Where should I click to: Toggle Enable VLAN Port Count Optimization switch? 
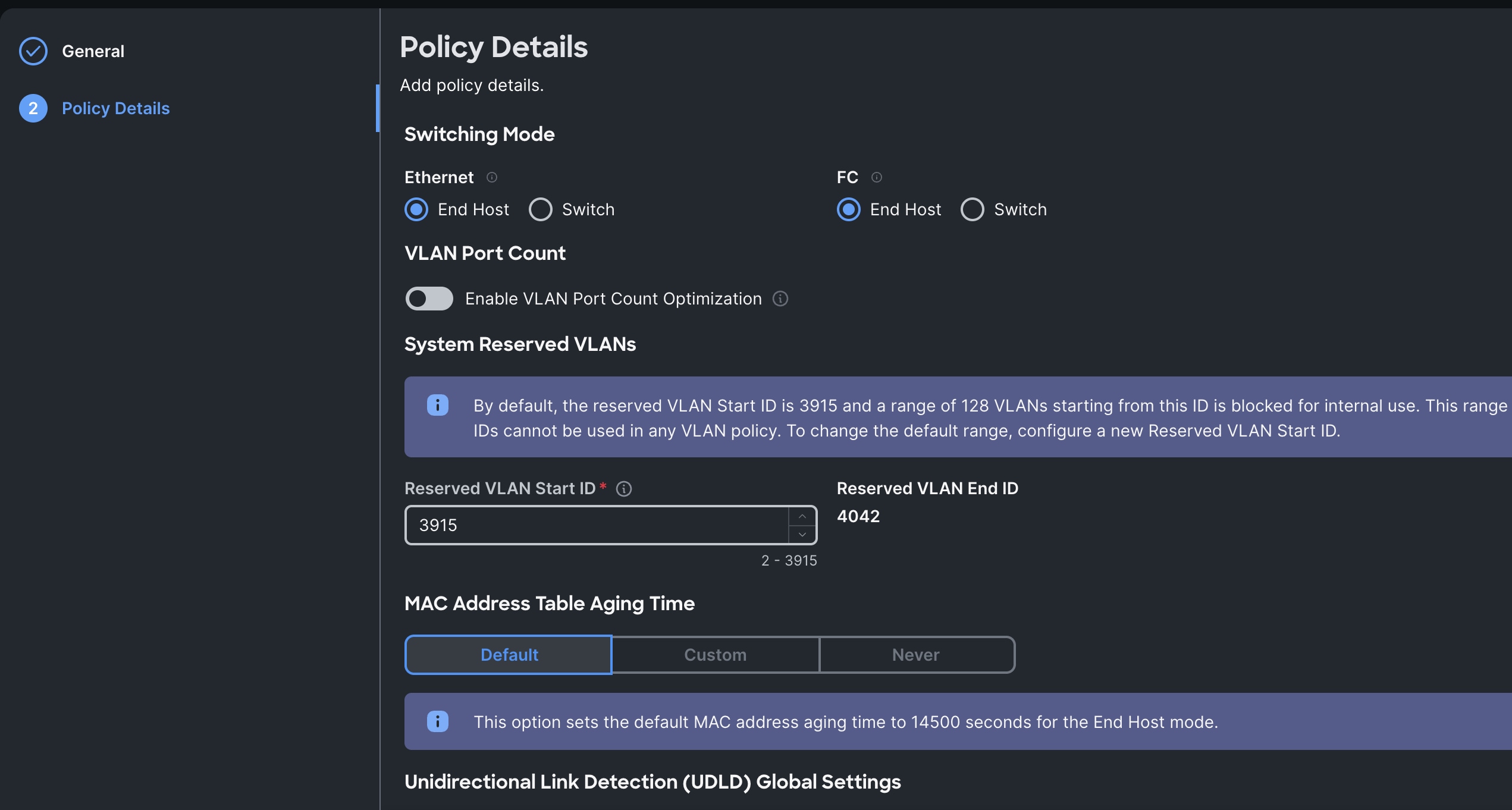tap(429, 299)
